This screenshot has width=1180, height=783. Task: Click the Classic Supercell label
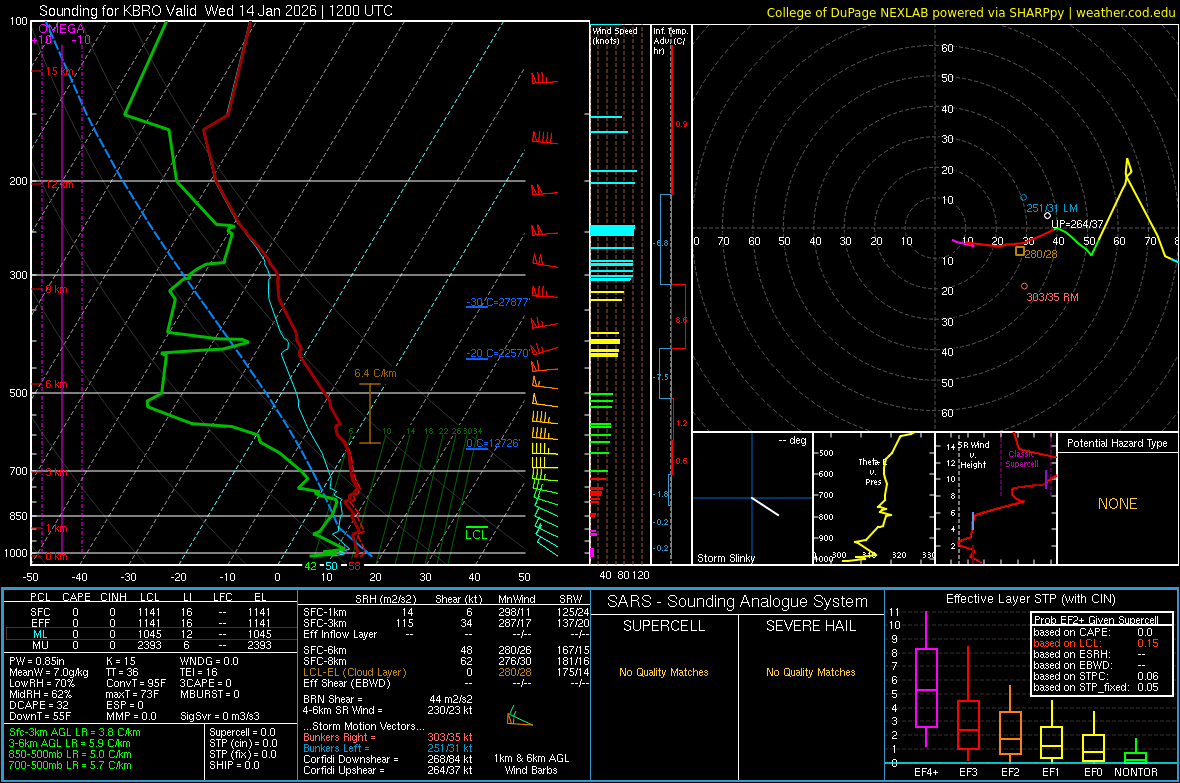(1021, 459)
